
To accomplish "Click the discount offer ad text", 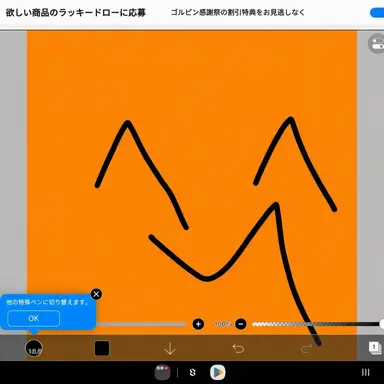I will [238, 13].
